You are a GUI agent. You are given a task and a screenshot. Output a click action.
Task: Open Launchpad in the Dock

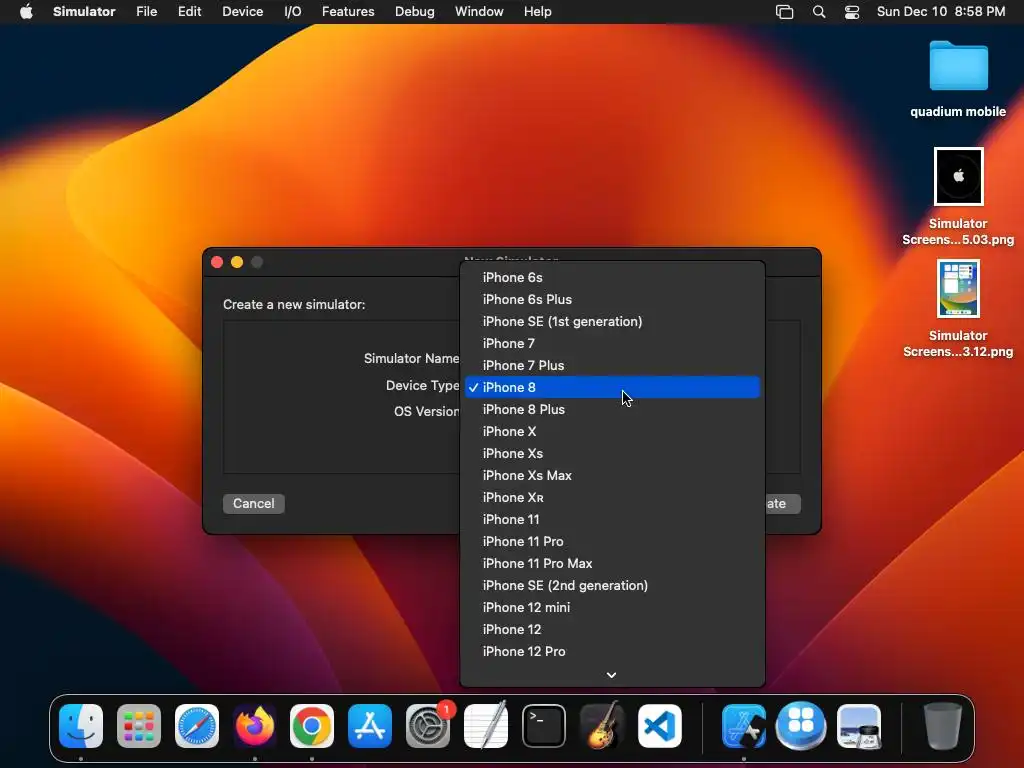point(138,726)
